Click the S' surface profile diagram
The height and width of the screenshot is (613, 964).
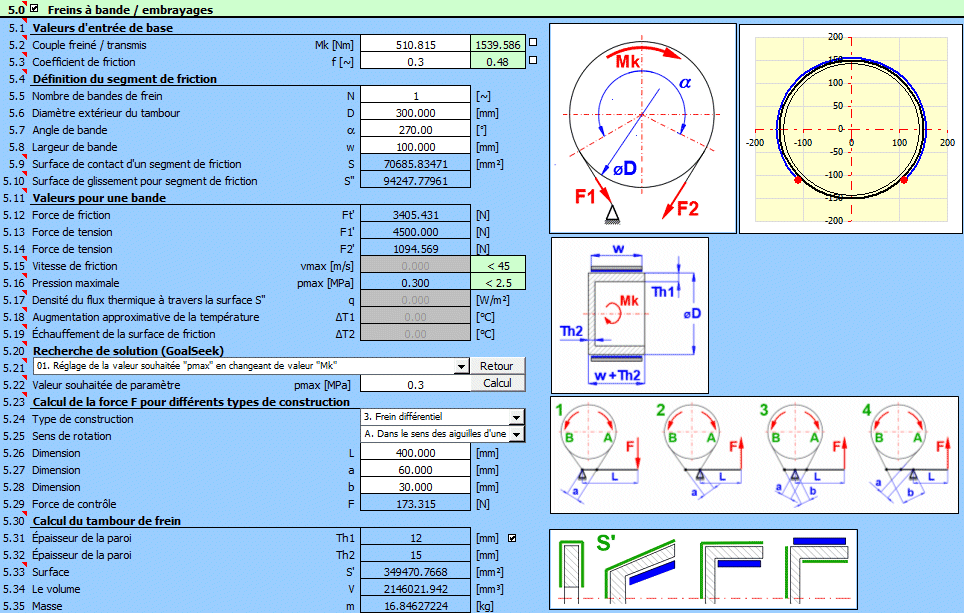pos(703,569)
